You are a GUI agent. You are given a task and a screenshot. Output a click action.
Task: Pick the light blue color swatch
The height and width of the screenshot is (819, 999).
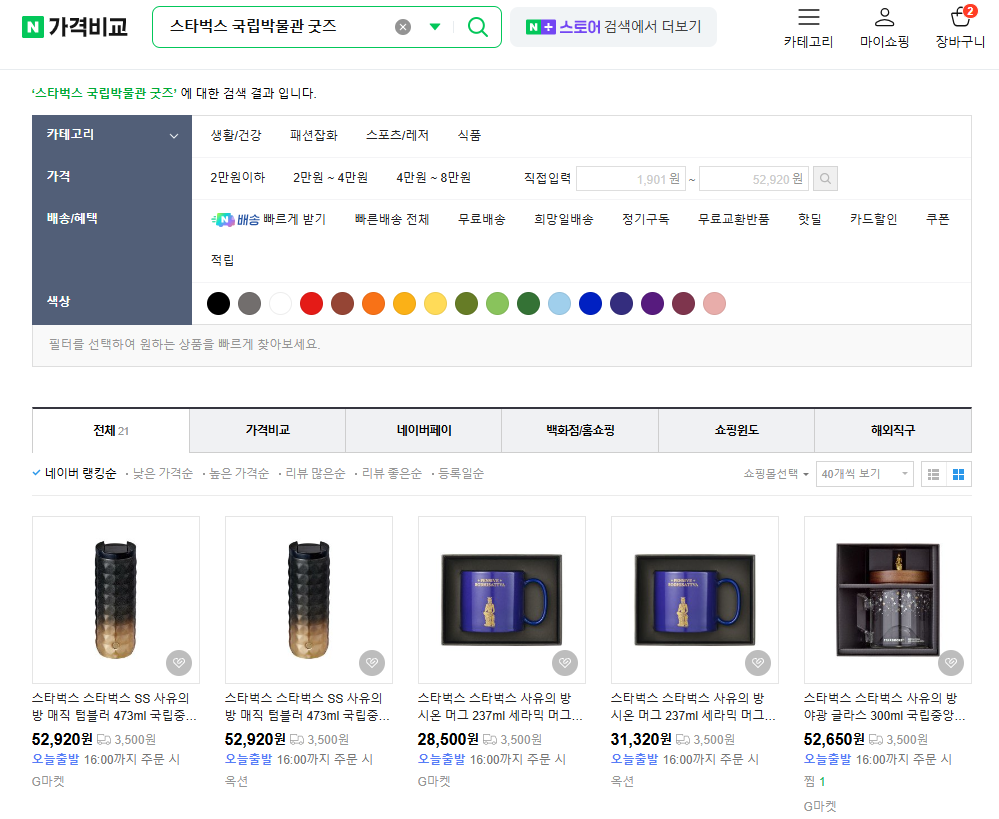pos(559,303)
